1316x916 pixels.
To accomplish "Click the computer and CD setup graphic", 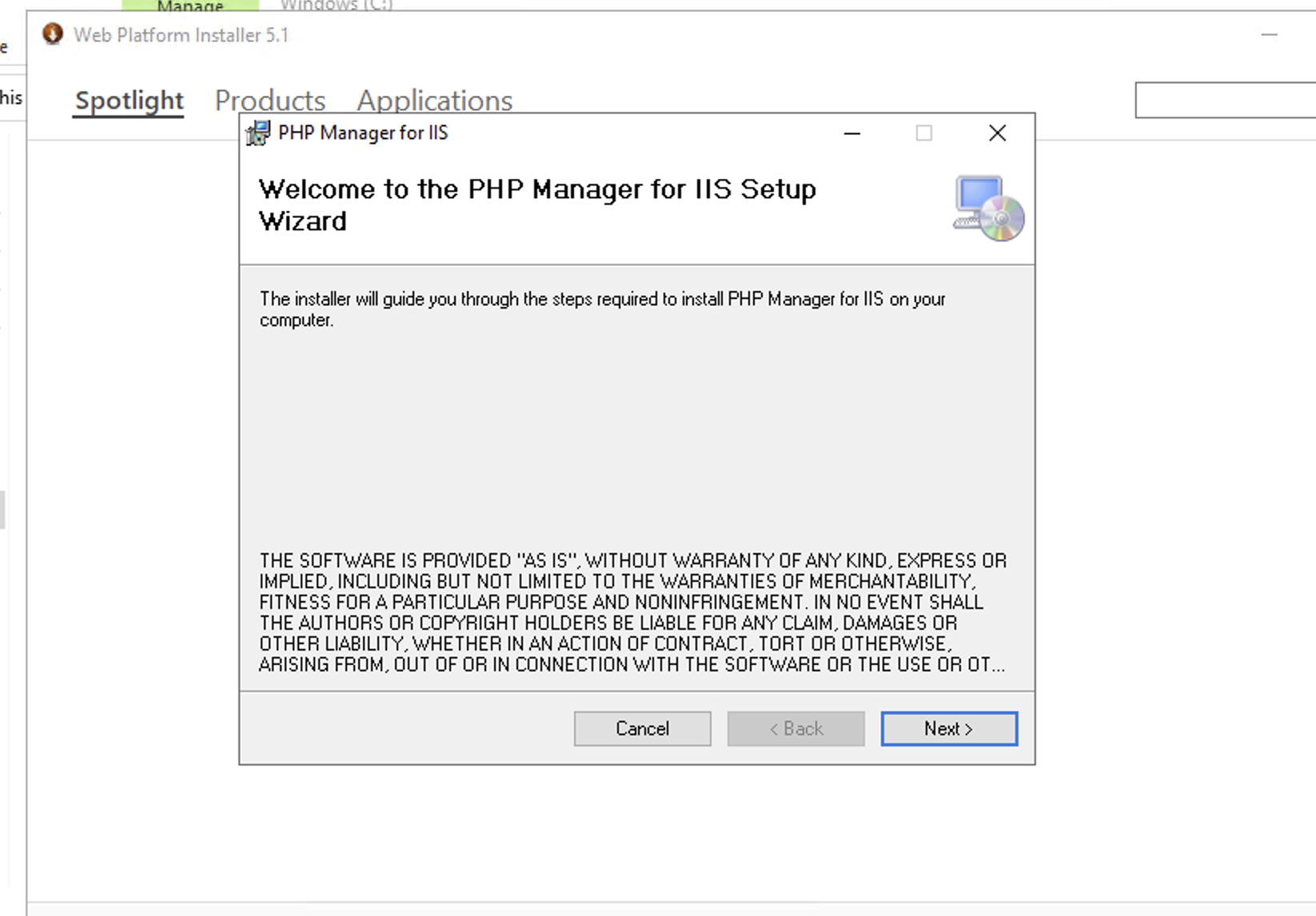I will click(988, 209).
